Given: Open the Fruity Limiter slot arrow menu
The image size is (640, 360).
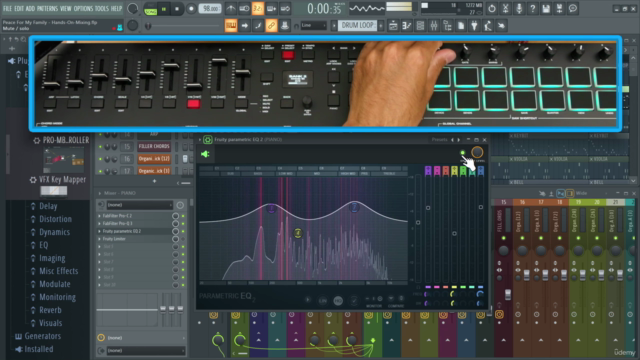Looking at the screenshot, I should (99, 239).
